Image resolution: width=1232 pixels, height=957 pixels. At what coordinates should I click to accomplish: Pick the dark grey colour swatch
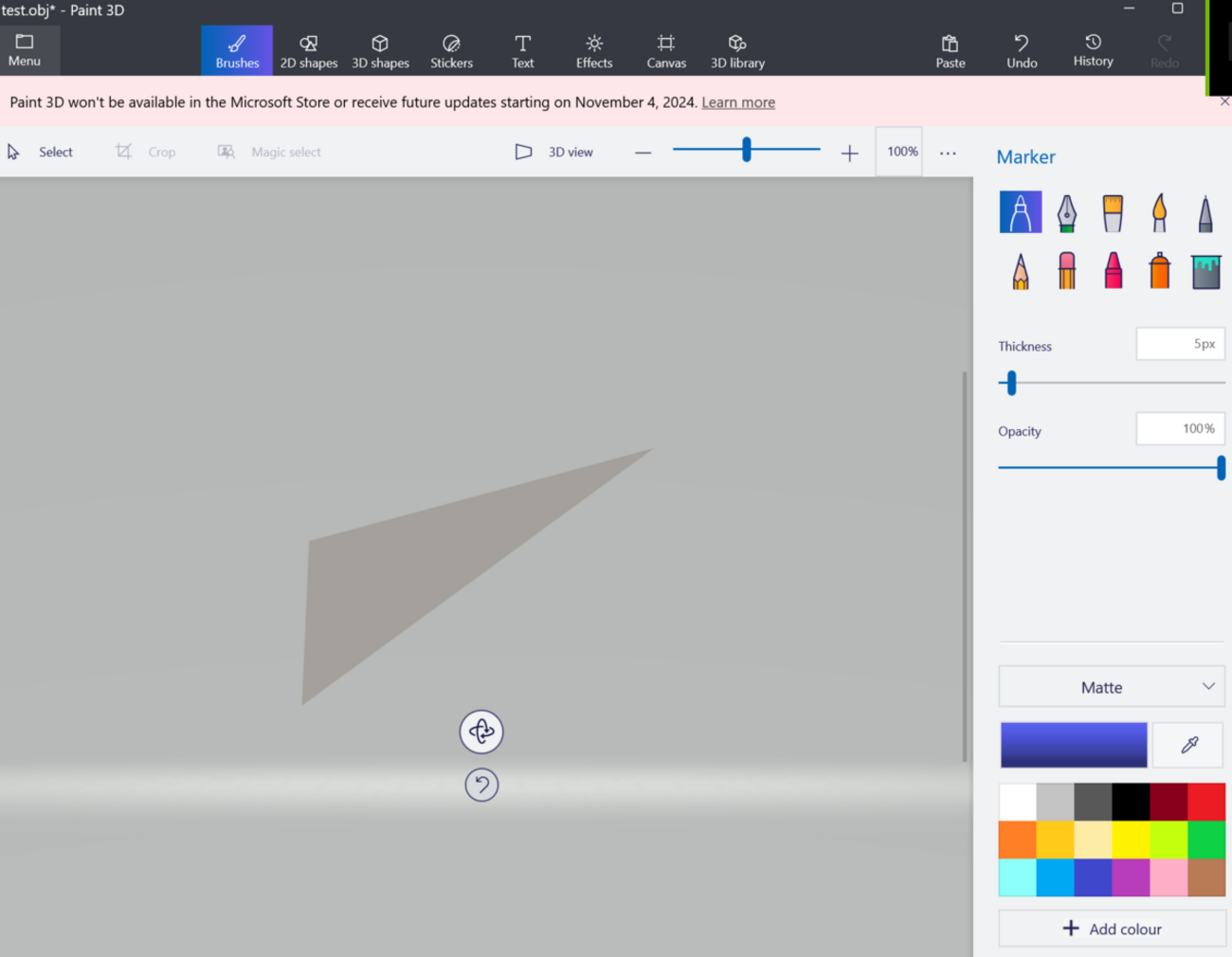coord(1093,802)
